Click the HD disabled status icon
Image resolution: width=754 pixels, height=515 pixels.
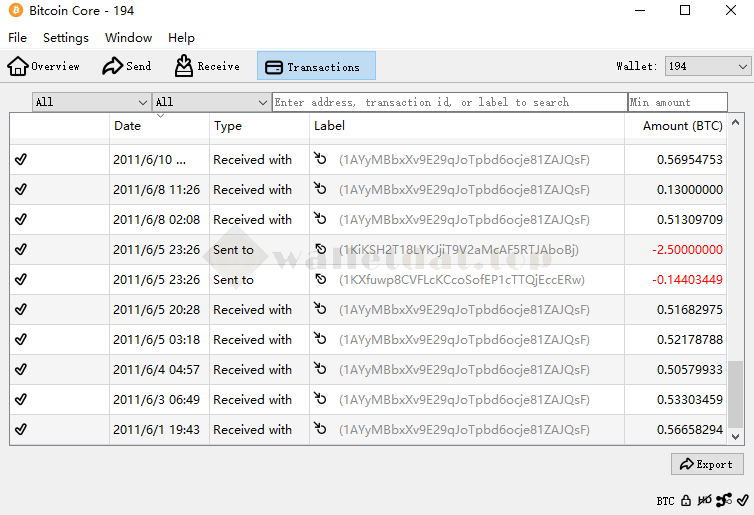tap(704, 500)
